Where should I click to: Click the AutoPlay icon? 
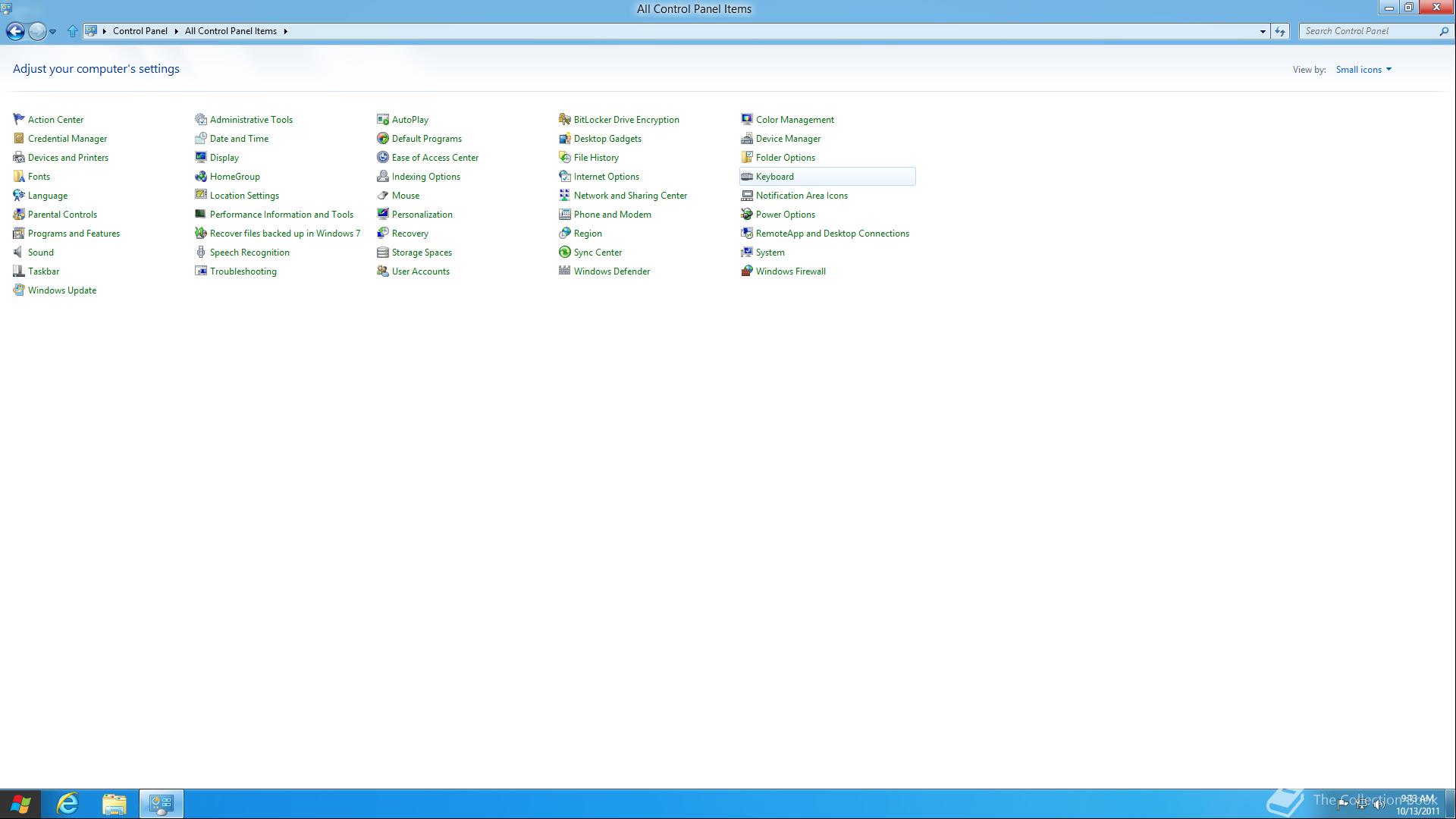click(x=383, y=119)
